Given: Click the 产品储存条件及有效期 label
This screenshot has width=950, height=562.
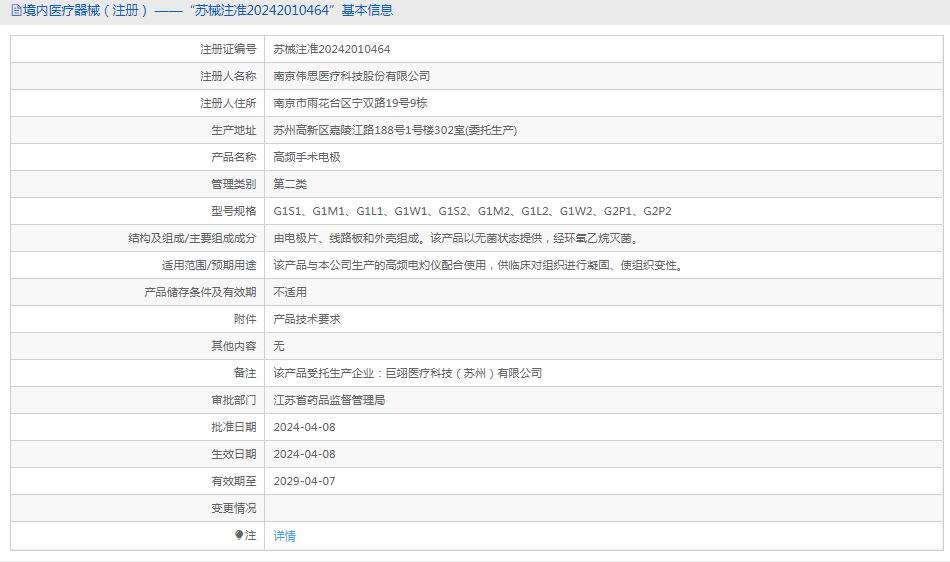Looking at the screenshot, I should point(201,293).
